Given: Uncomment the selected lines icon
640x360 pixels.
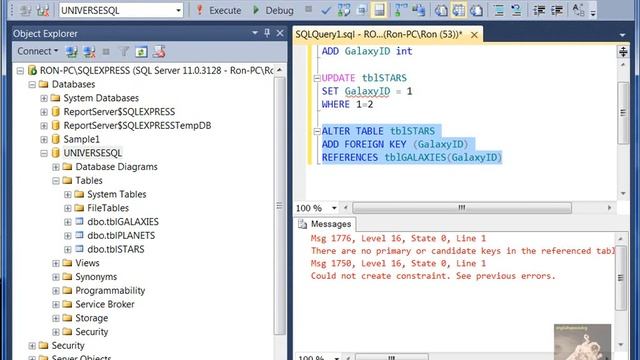Looking at the screenshot, I should [x=516, y=10].
